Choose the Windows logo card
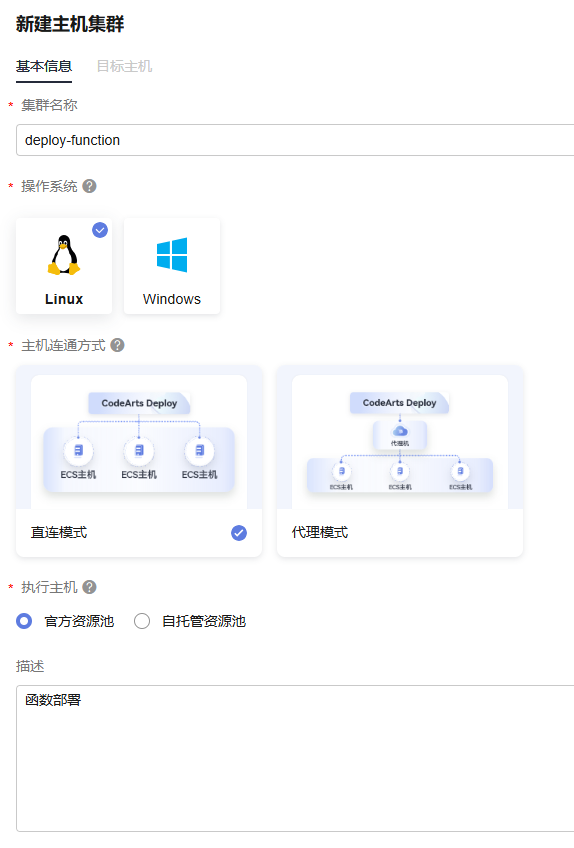 click(x=172, y=266)
